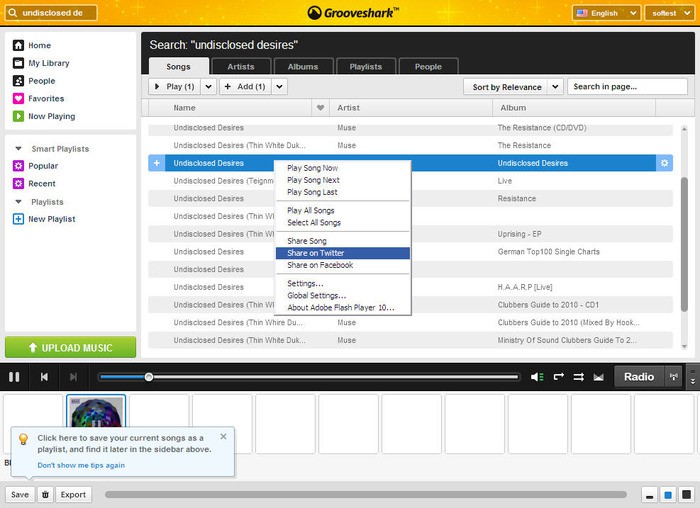
Task: Click the Upload Music button
Action: [x=70, y=348]
